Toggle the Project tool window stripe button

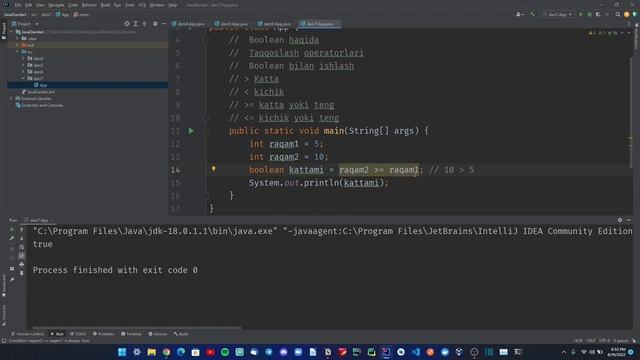(x=4, y=30)
